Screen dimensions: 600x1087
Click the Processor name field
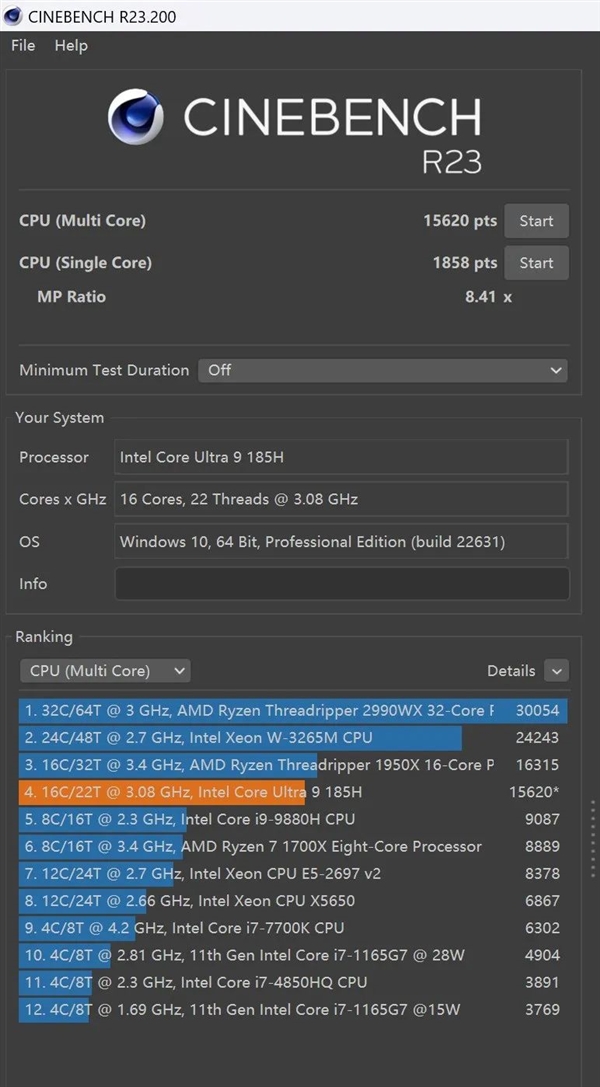[342, 457]
